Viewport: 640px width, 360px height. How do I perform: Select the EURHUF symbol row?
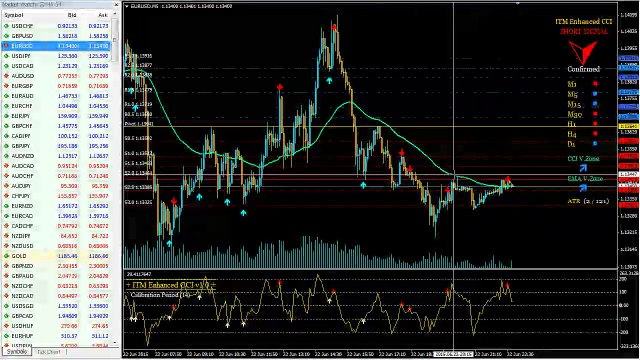[56, 336]
